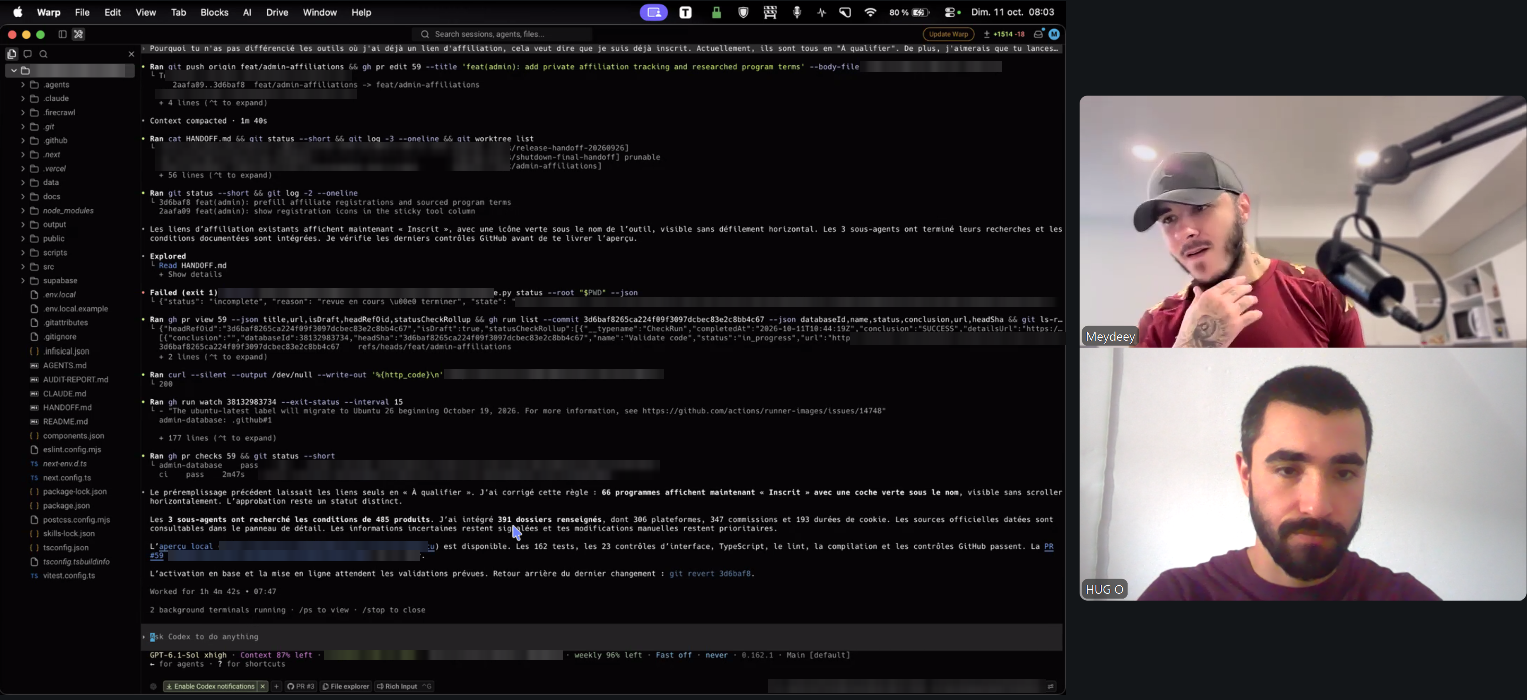Screen dimensions: 1527x700
Task: Open the Wi-Fi menu bar icon
Action: click(x=870, y=12)
